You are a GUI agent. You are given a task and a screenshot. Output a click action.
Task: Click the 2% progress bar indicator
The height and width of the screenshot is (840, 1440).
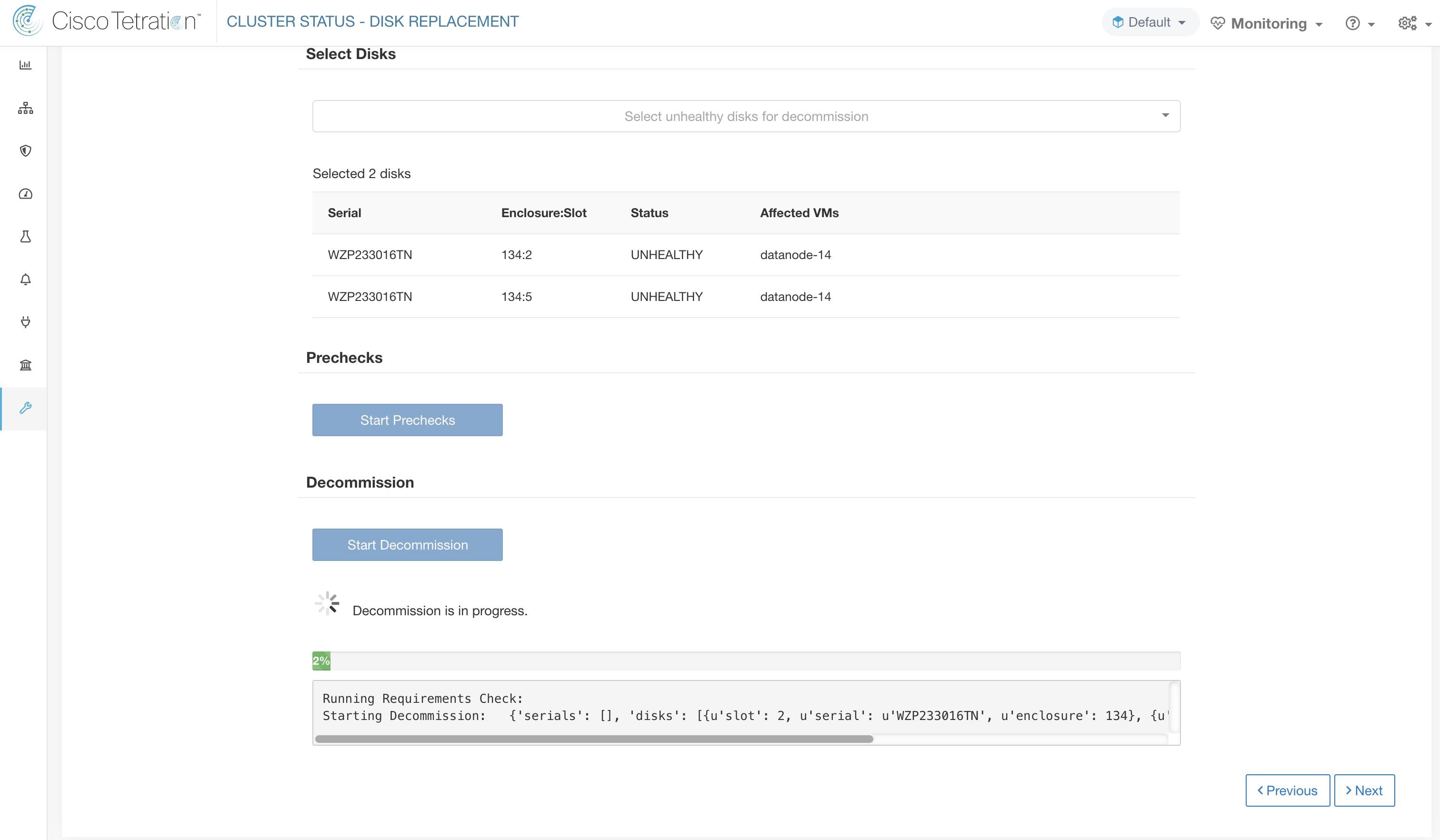[x=321, y=660]
